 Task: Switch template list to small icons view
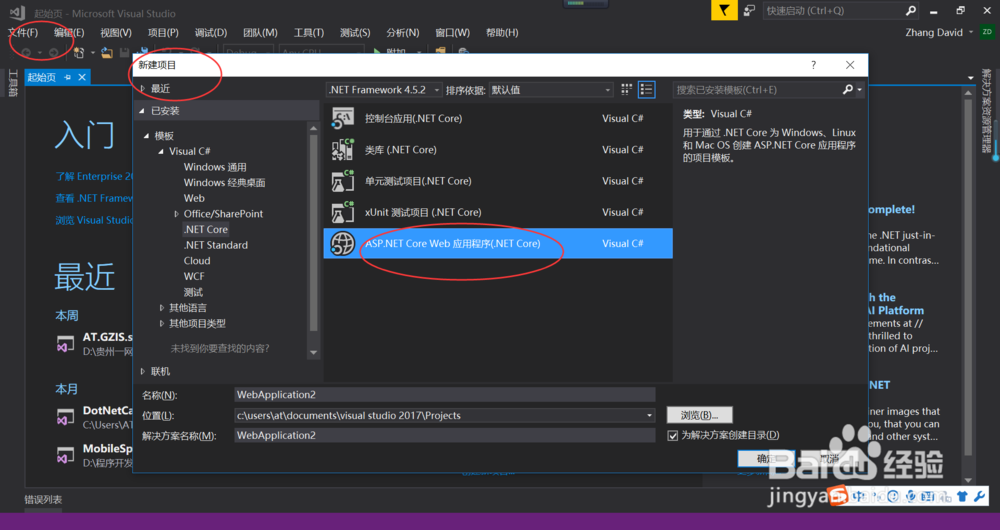coord(626,90)
